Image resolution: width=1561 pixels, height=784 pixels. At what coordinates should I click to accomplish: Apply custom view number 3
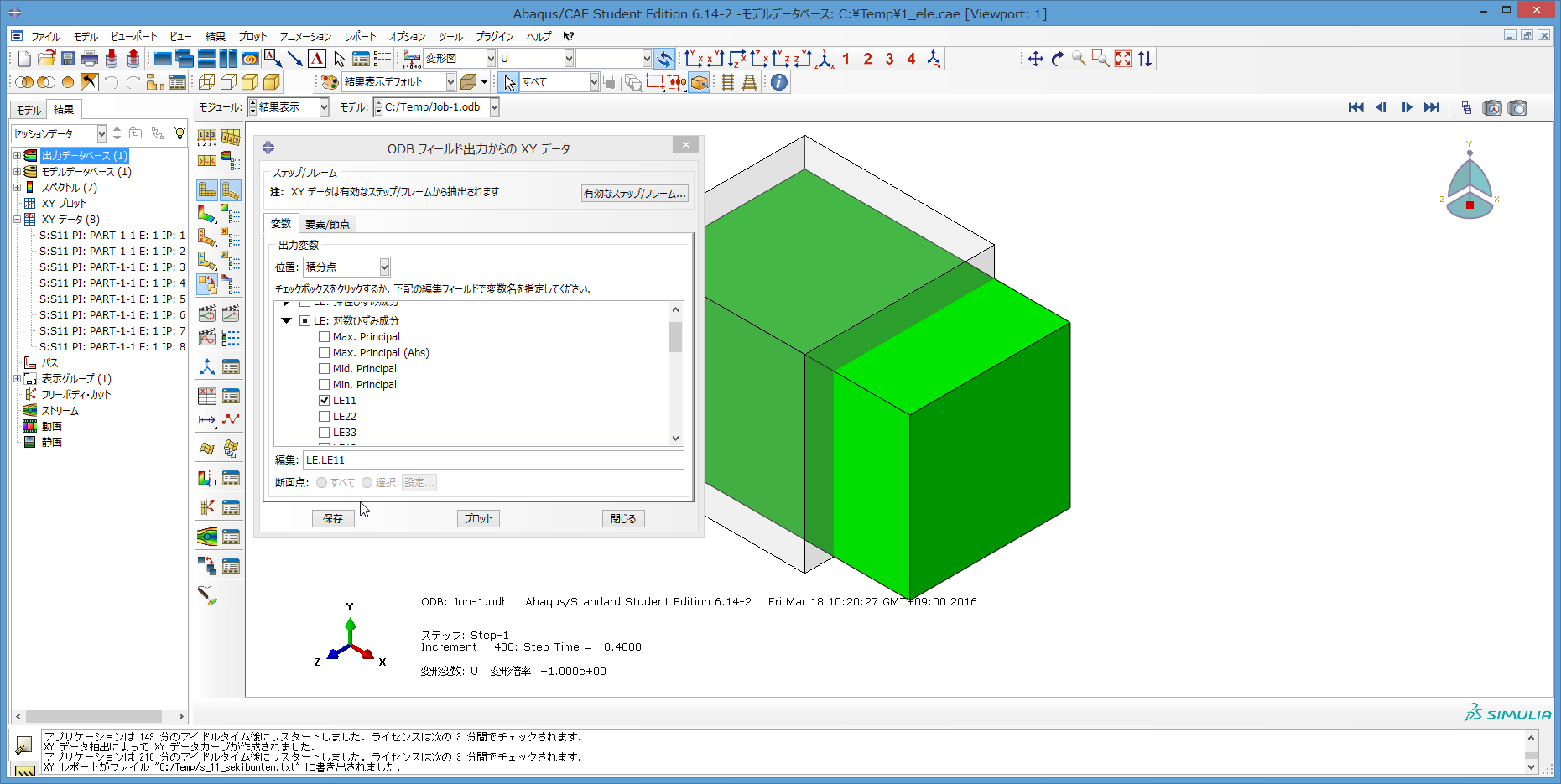click(x=889, y=59)
